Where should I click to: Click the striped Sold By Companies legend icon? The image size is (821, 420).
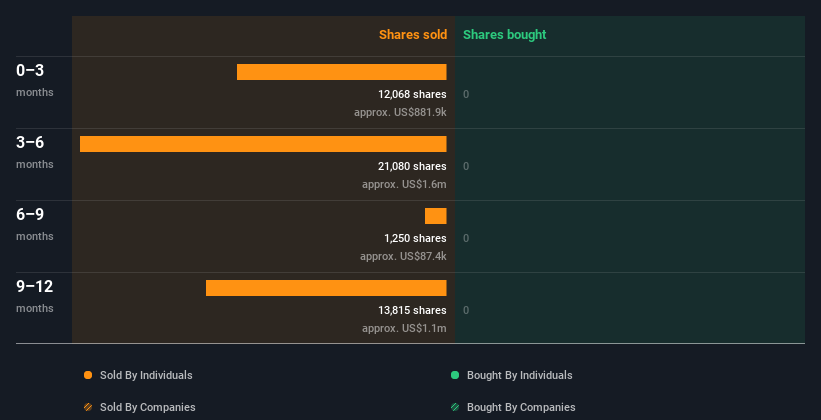click(88, 407)
